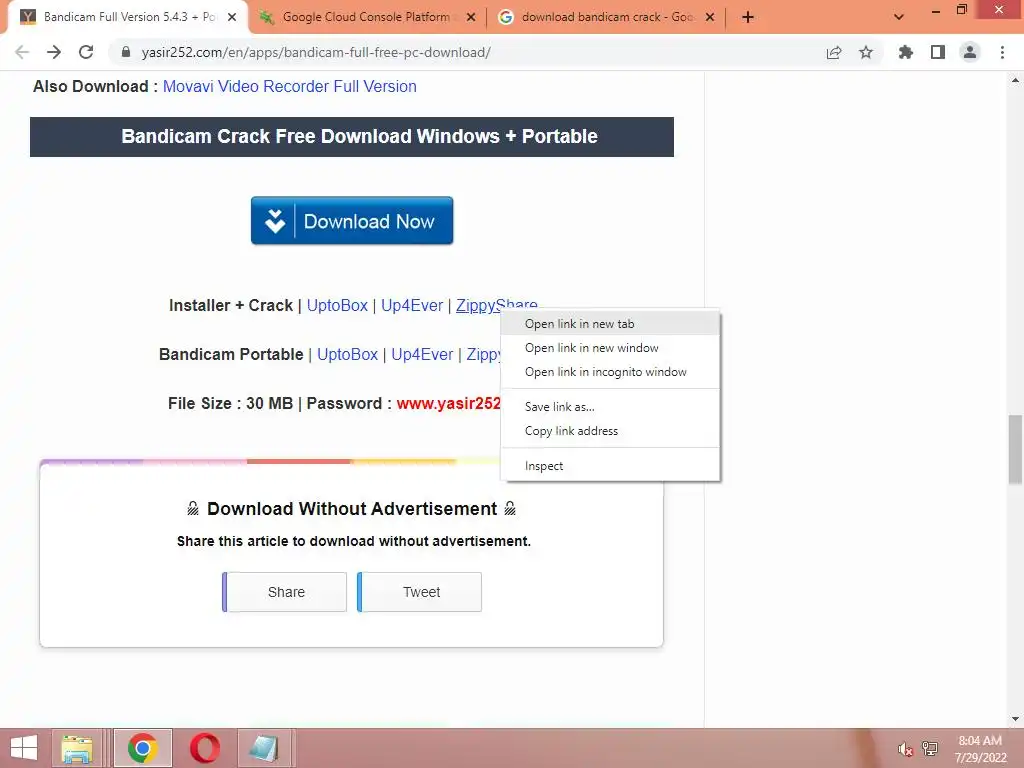
Task: Click the scrollbar up arrow
Action: coord(1015,80)
